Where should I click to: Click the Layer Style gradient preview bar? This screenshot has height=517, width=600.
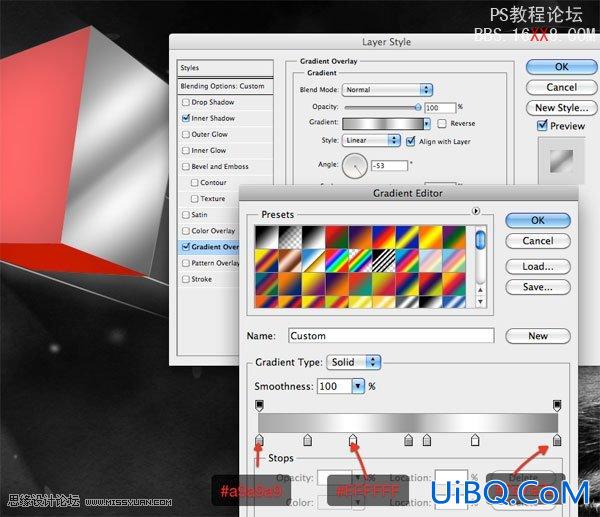click(x=383, y=124)
